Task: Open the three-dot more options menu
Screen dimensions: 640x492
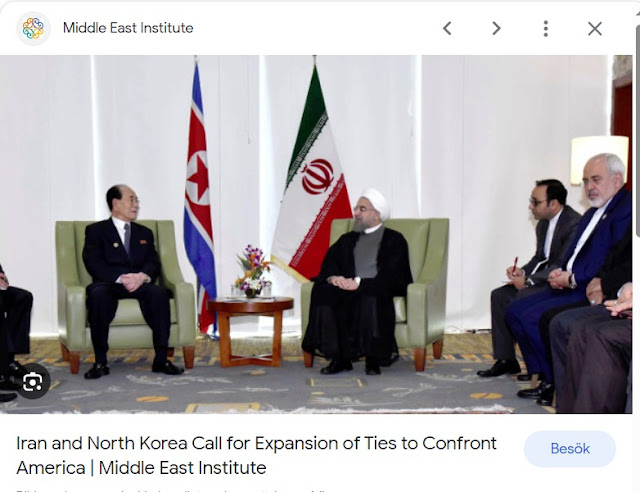Action: [x=546, y=29]
